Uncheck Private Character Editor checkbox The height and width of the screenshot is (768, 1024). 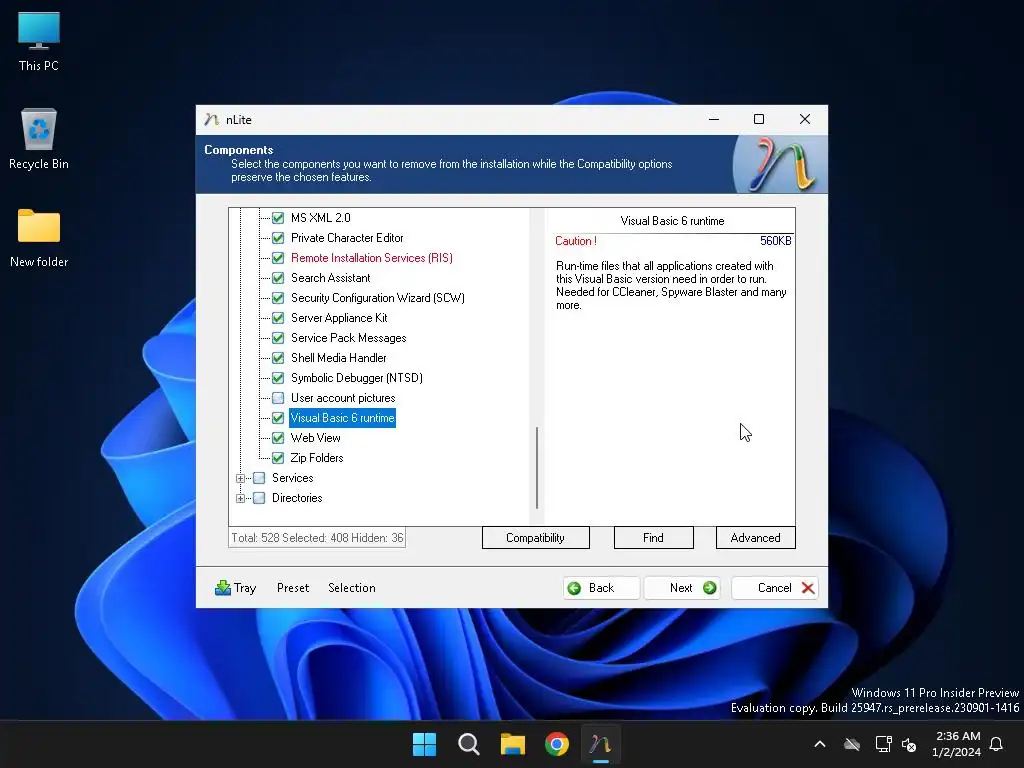click(x=278, y=238)
